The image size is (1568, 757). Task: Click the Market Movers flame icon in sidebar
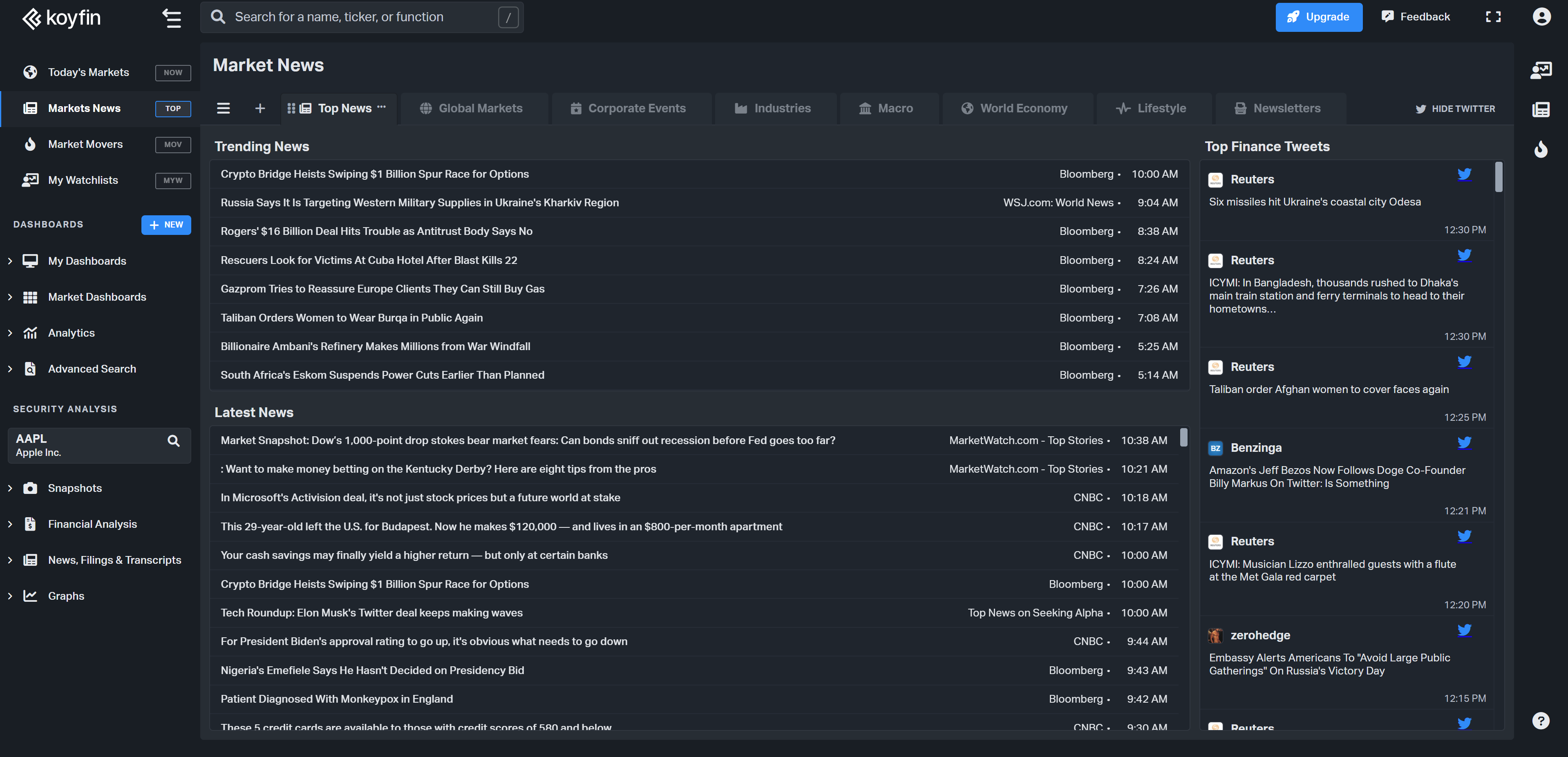pyautogui.click(x=30, y=144)
